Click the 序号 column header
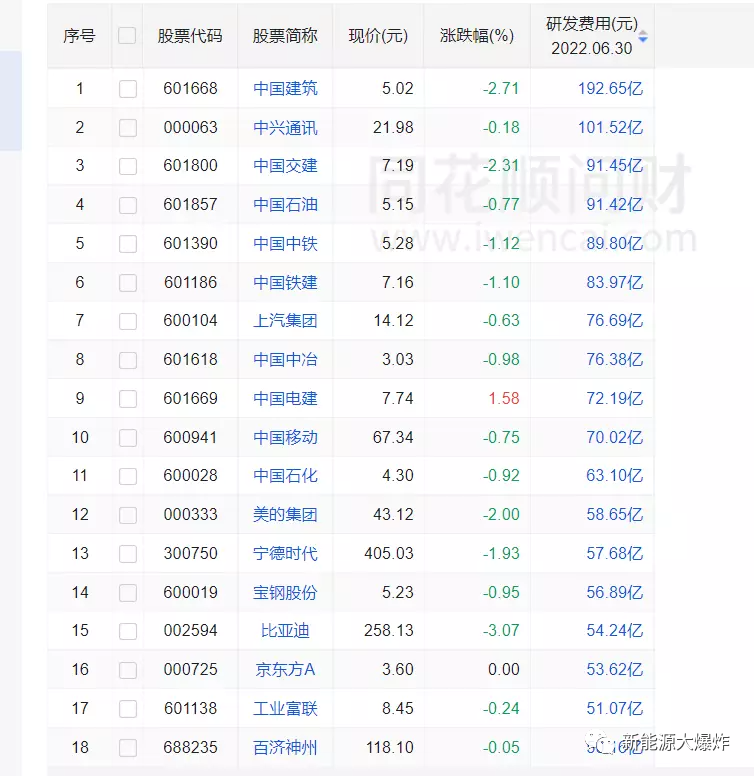This screenshot has width=754, height=776. coord(79,36)
